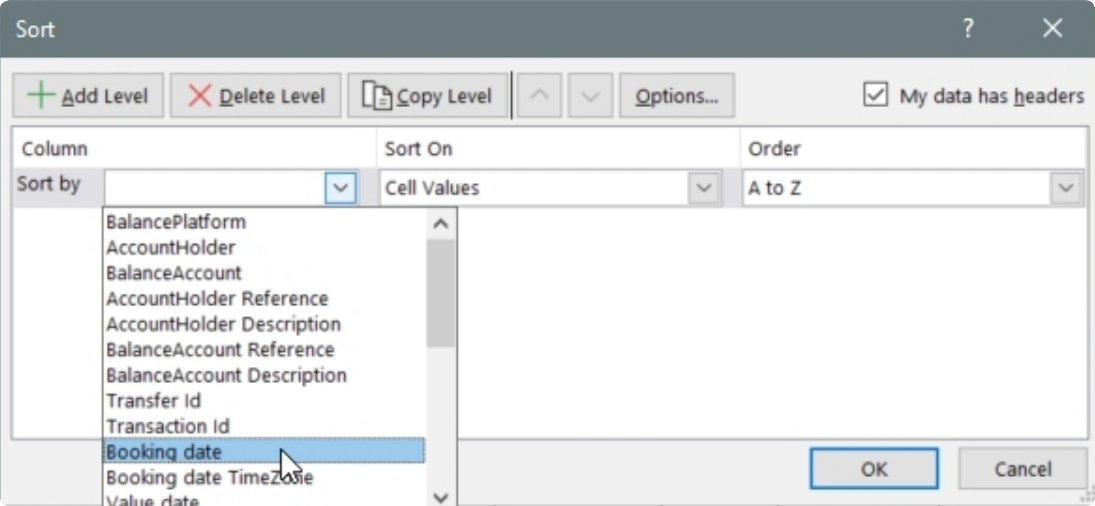Choose Transaction Id in the column list
The image size is (1095, 506).
pyautogui.click(x=168, y=427)
